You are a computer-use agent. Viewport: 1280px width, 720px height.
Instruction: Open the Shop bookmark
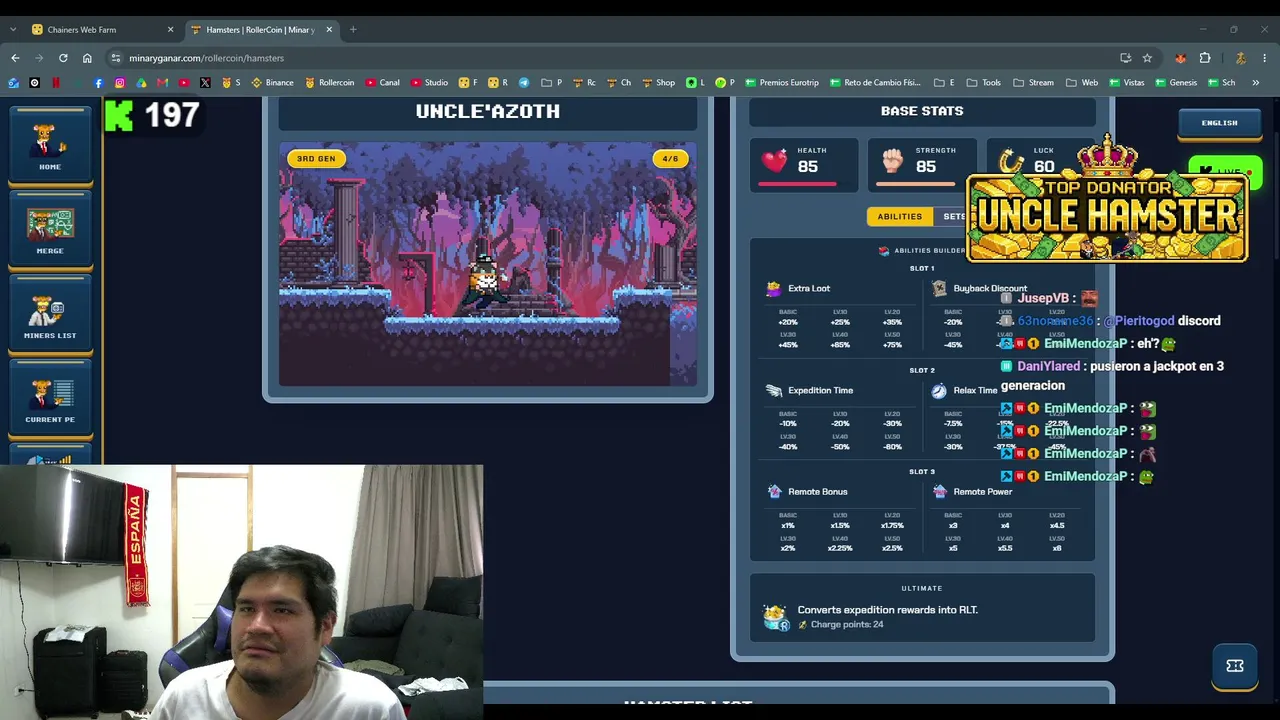point(658,83)
